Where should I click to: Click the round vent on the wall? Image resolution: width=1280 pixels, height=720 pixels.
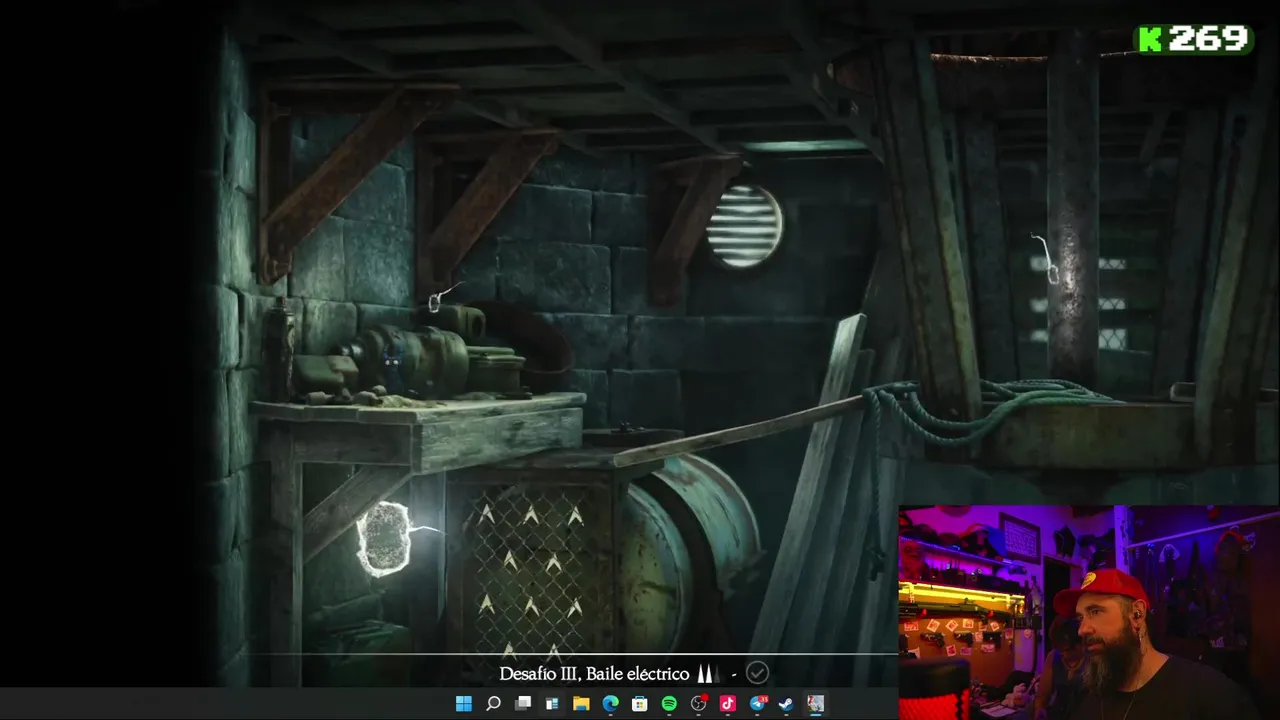click(745, 226)
